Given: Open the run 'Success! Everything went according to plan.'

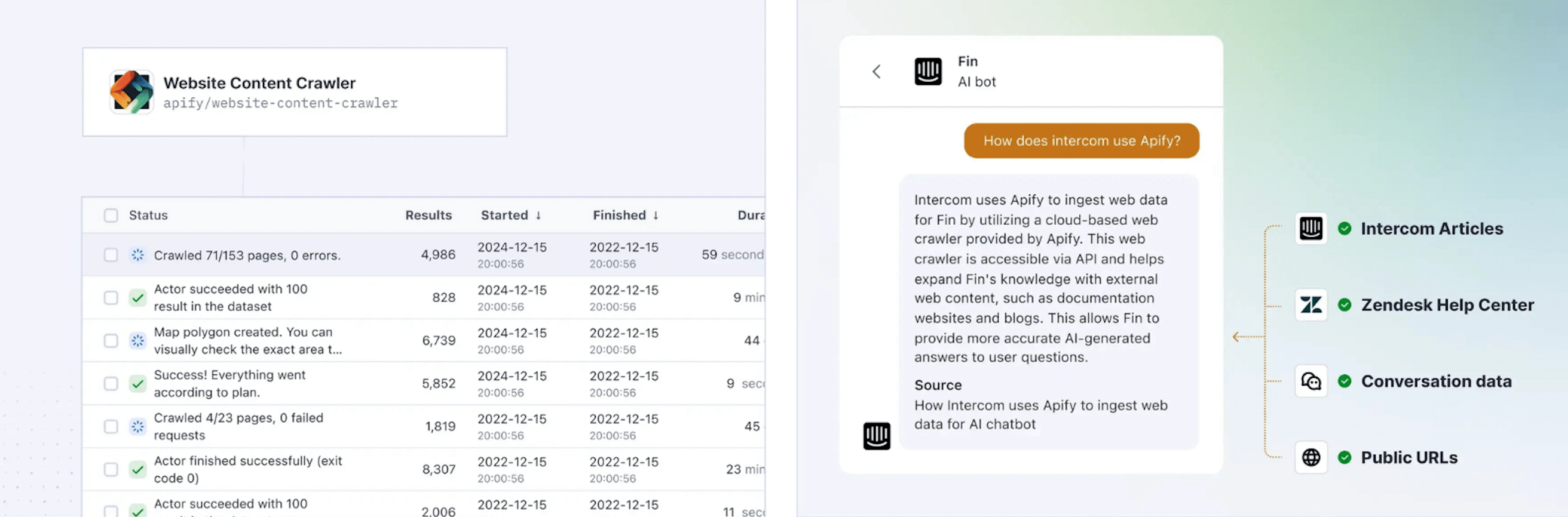Looking at the screenshot, I should click(x=229, y=384).
